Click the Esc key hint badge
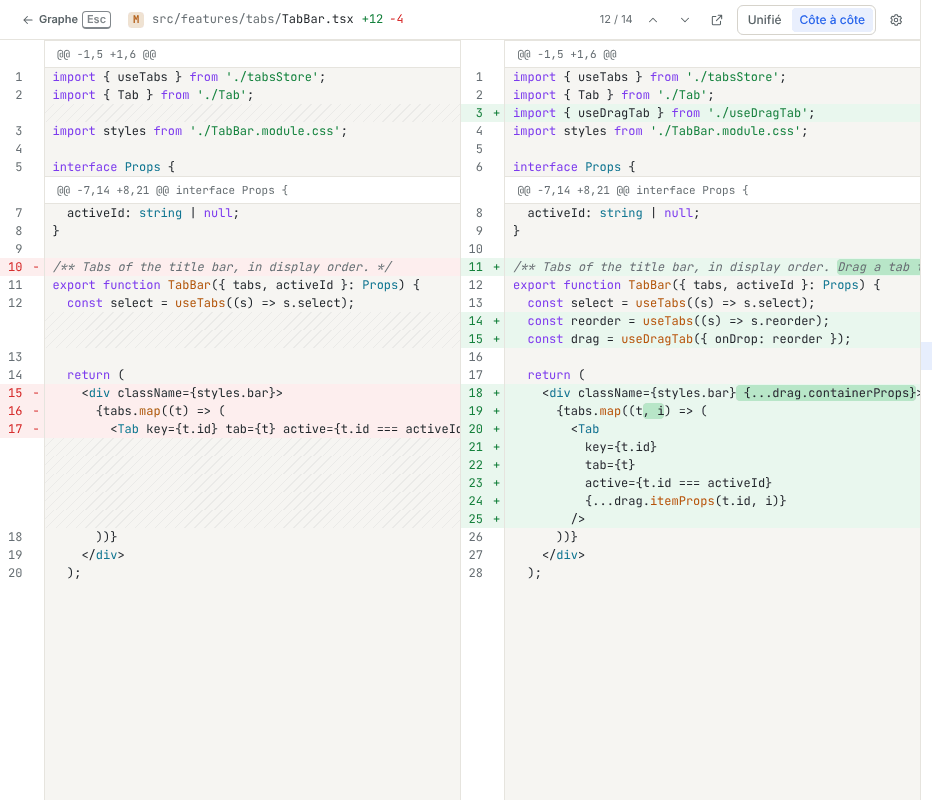The image size is (932, 800). 96,20
